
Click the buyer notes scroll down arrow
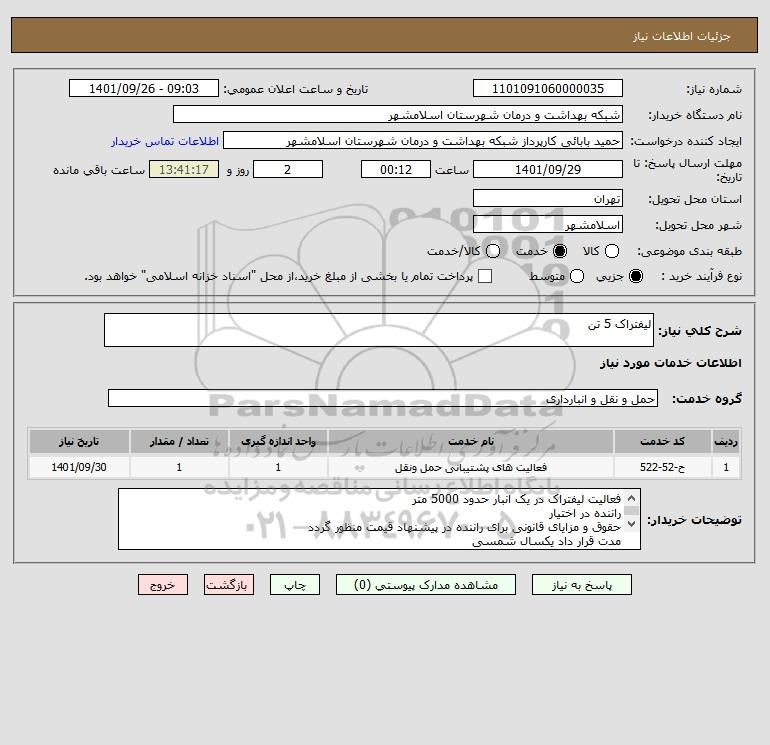[632, 524]
